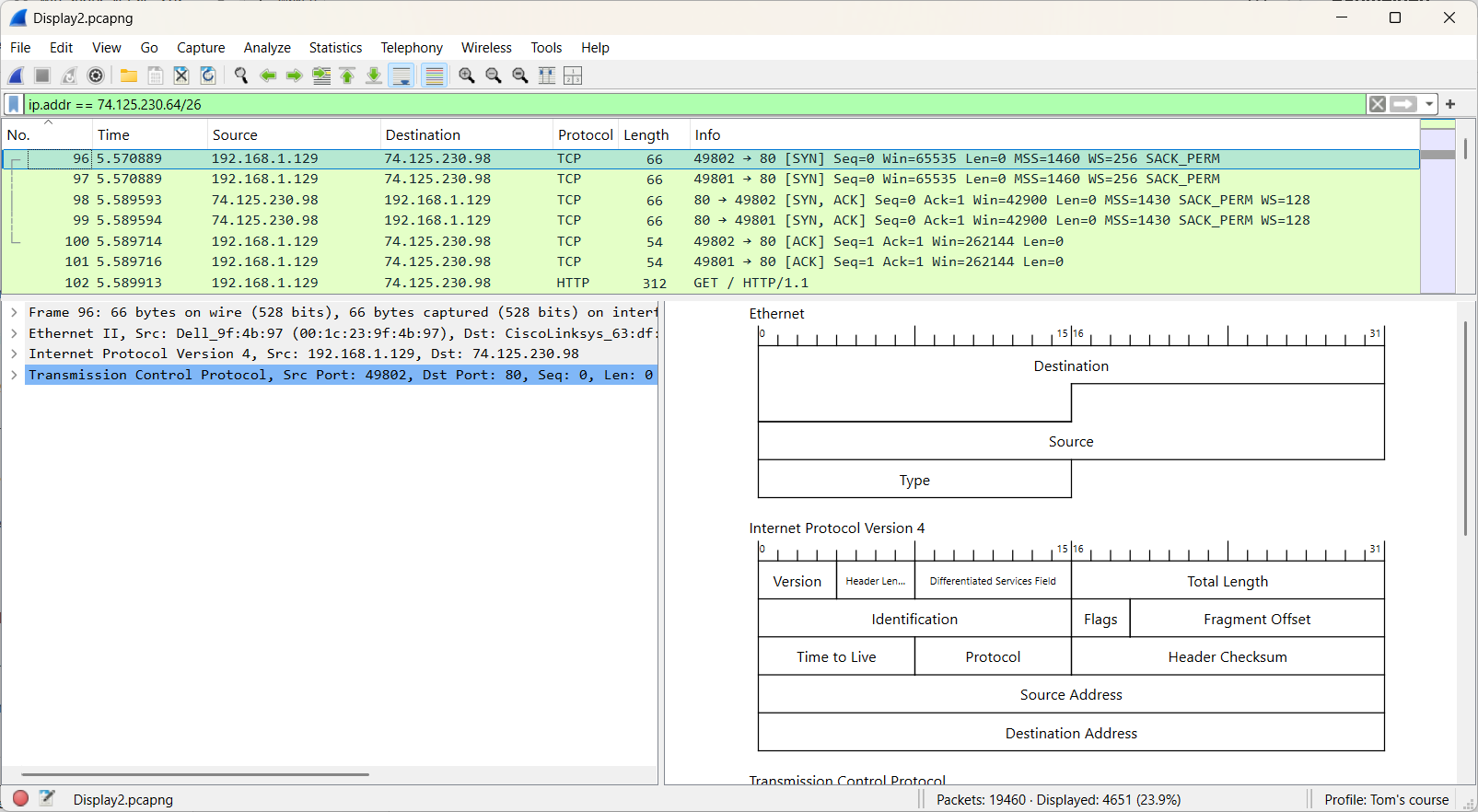The image size is (1478, 812).
Task: Sort packets by No. column header
Action: [x=47, y=135]
